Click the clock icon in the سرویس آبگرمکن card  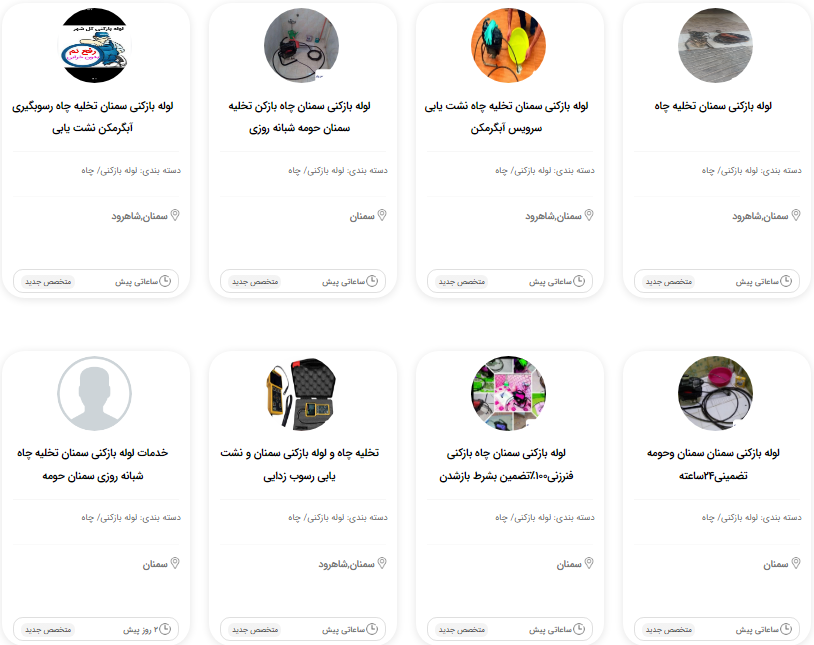pos(579,281)
